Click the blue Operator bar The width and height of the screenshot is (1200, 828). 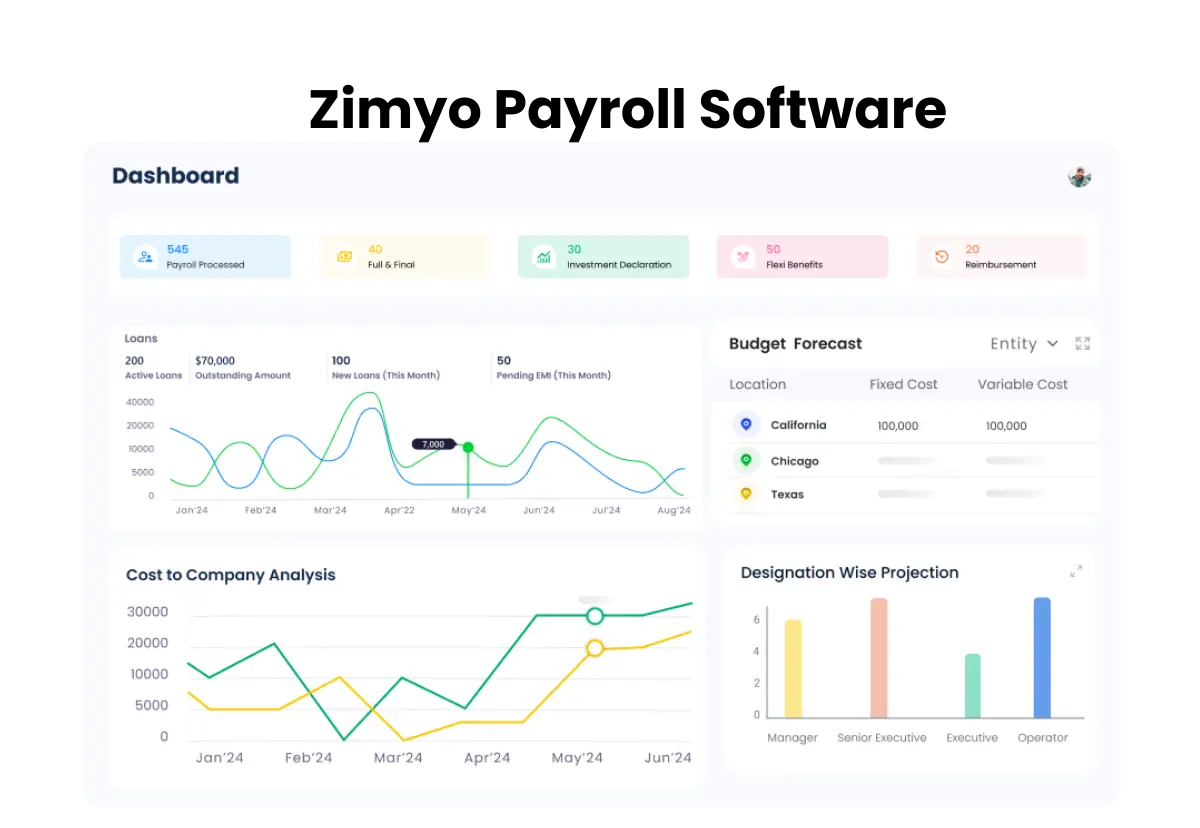(1042, 658)
